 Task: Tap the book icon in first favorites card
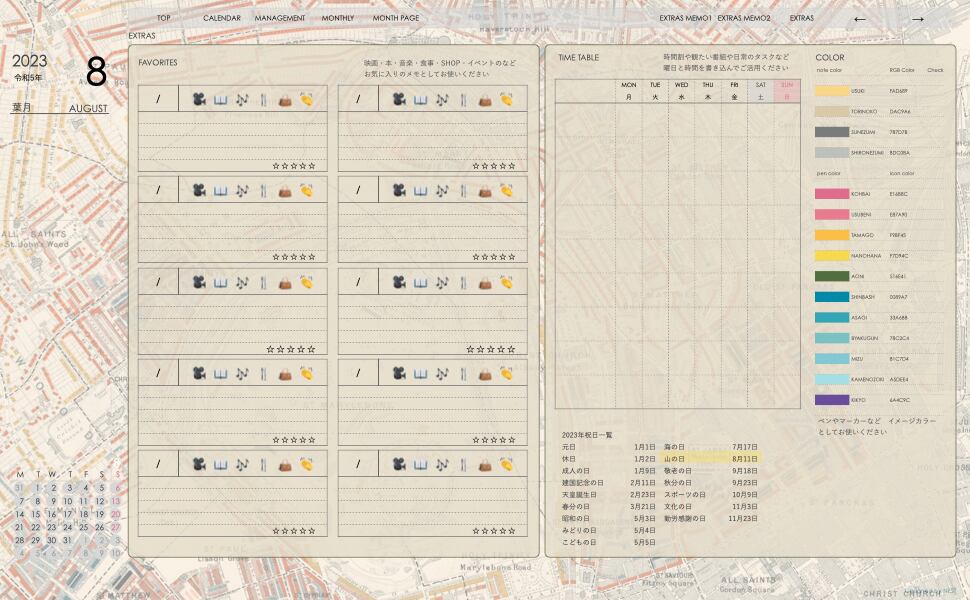[x=220, y=100]
